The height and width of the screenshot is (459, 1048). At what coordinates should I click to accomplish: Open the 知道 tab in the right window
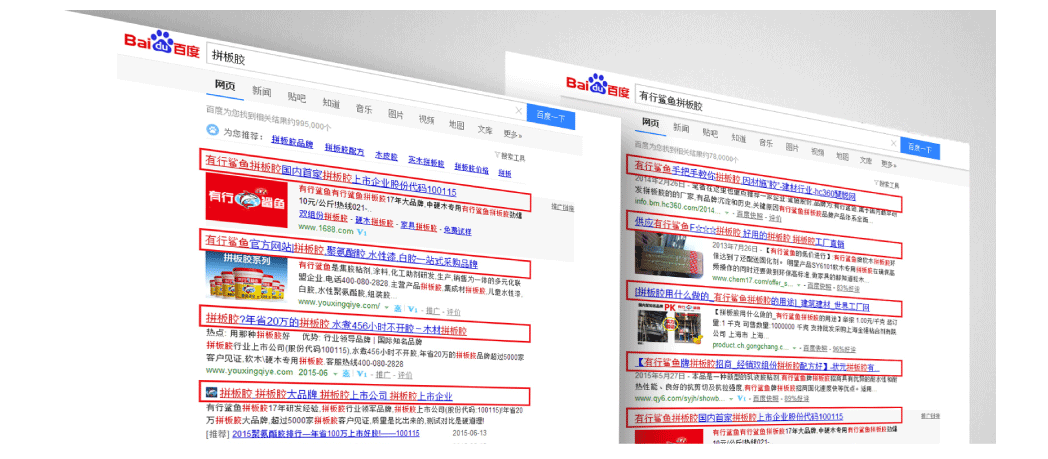tap(739, 137)
